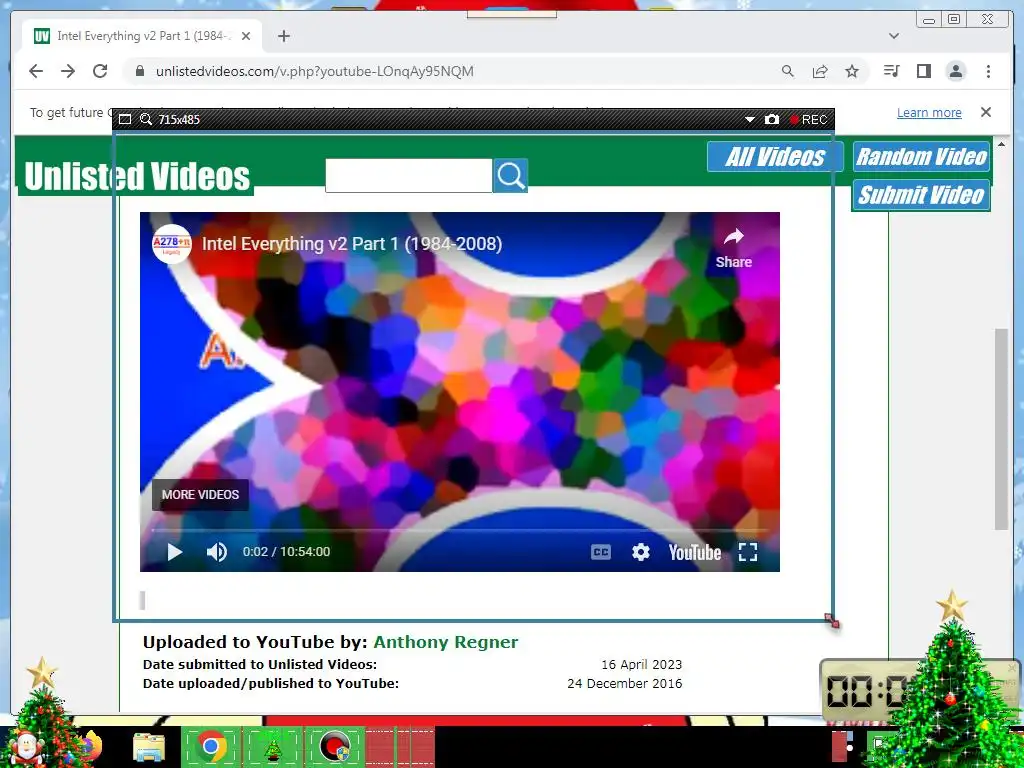The width and height of the screenshot is (1024, 768).
Task: Click the 24 December 2016 upload date
Action: tap(624, 684)
